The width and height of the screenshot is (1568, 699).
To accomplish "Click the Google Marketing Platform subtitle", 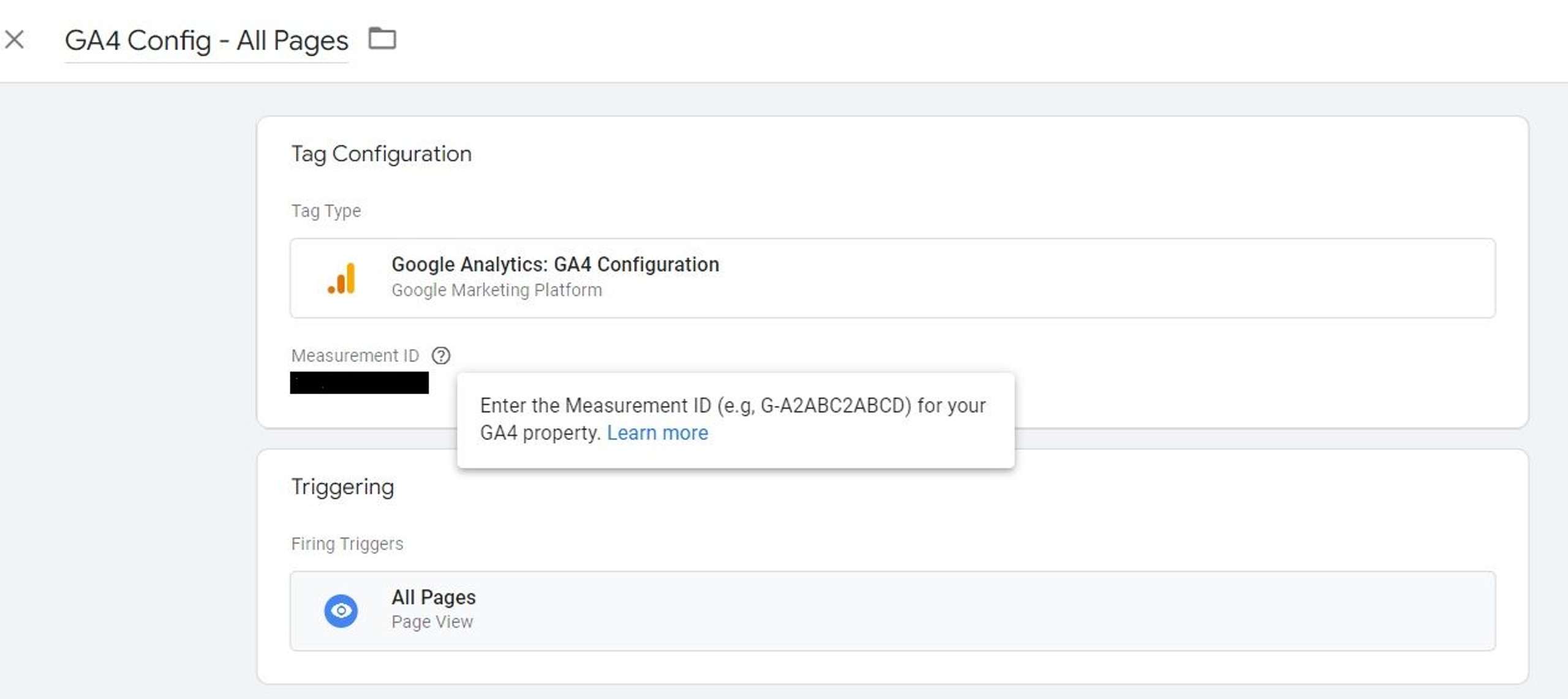I will click(x=496, y=290).
